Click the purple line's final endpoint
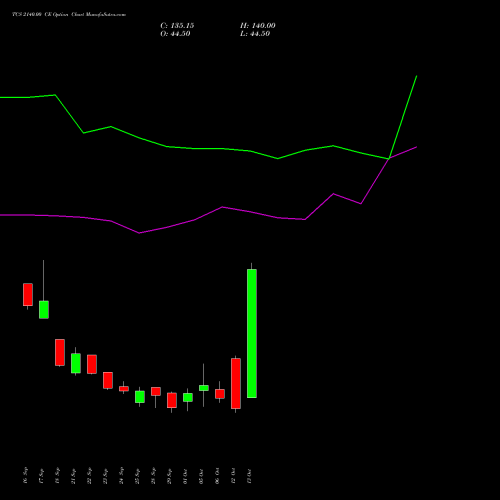Screen dimensions: 500x500 pos(417,147)
